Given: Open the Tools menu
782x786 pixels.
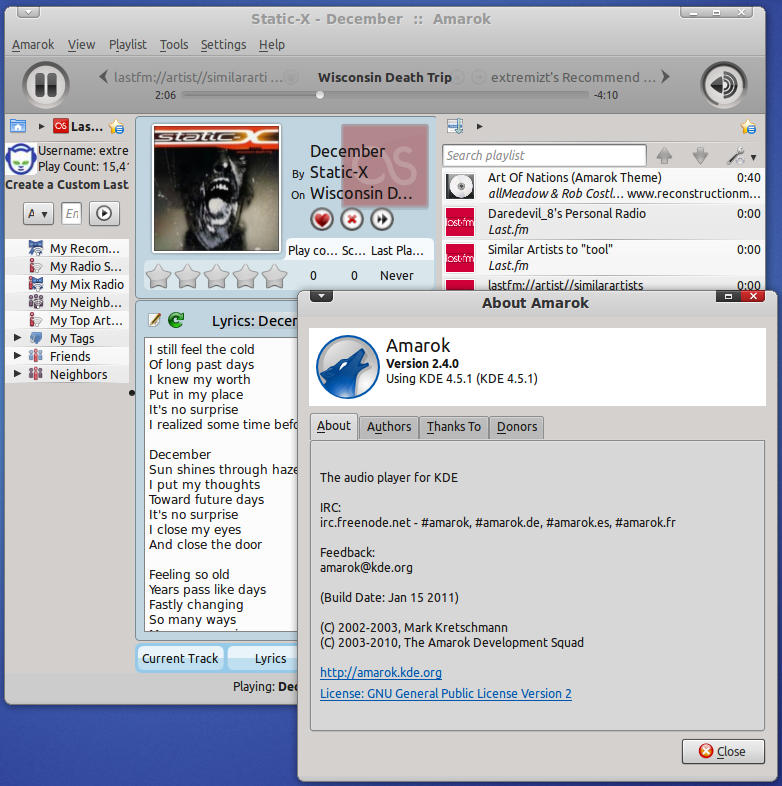Looking at the screenshot, I should coord(174,45).
